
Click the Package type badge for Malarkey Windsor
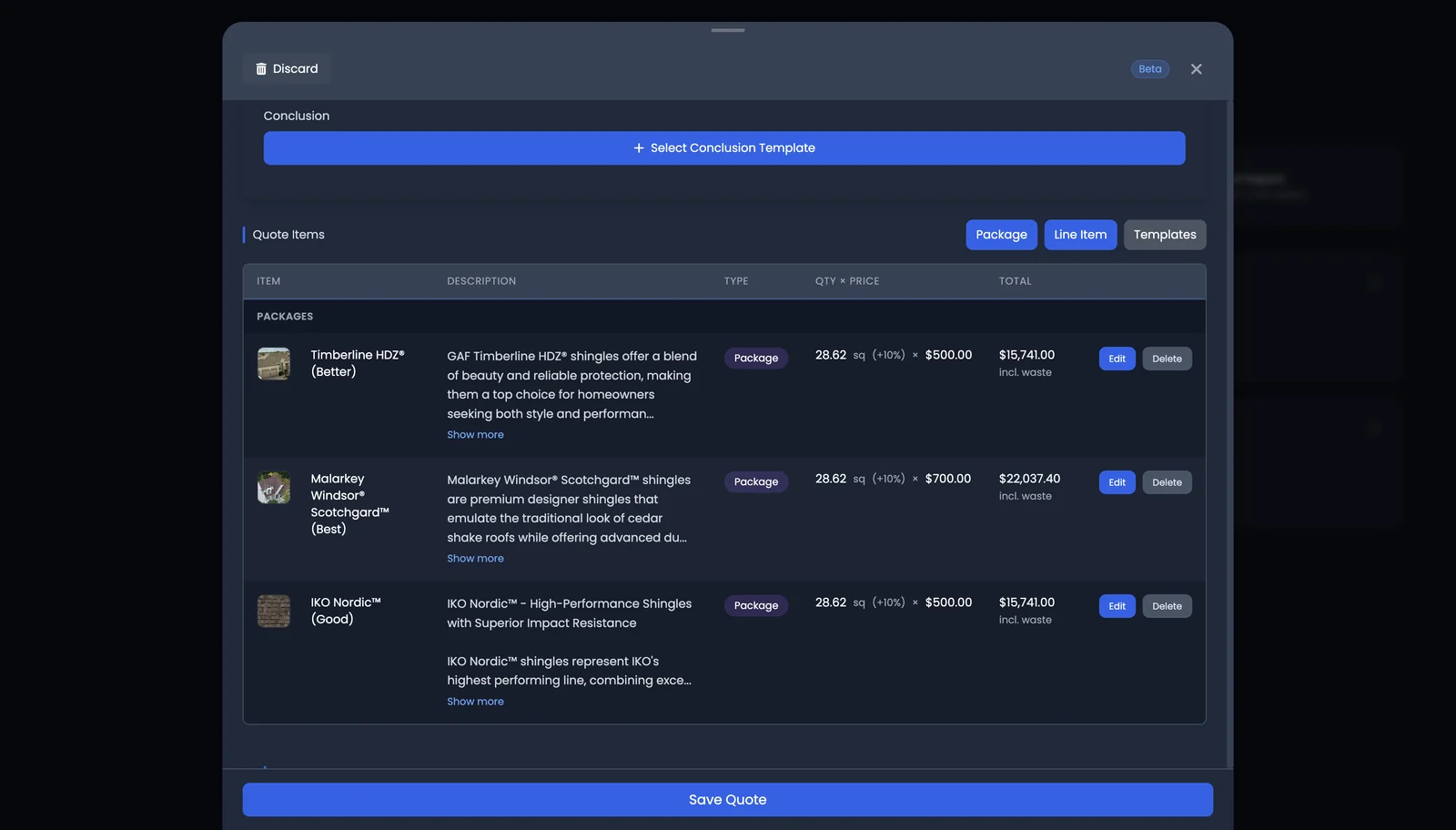pos(756,482)
